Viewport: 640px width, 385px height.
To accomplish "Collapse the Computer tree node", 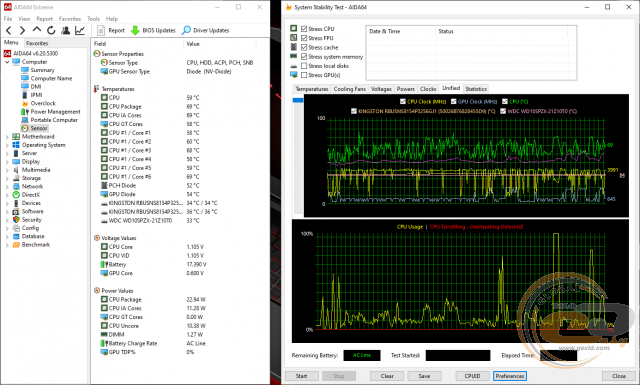I will (x=7, y=62).
